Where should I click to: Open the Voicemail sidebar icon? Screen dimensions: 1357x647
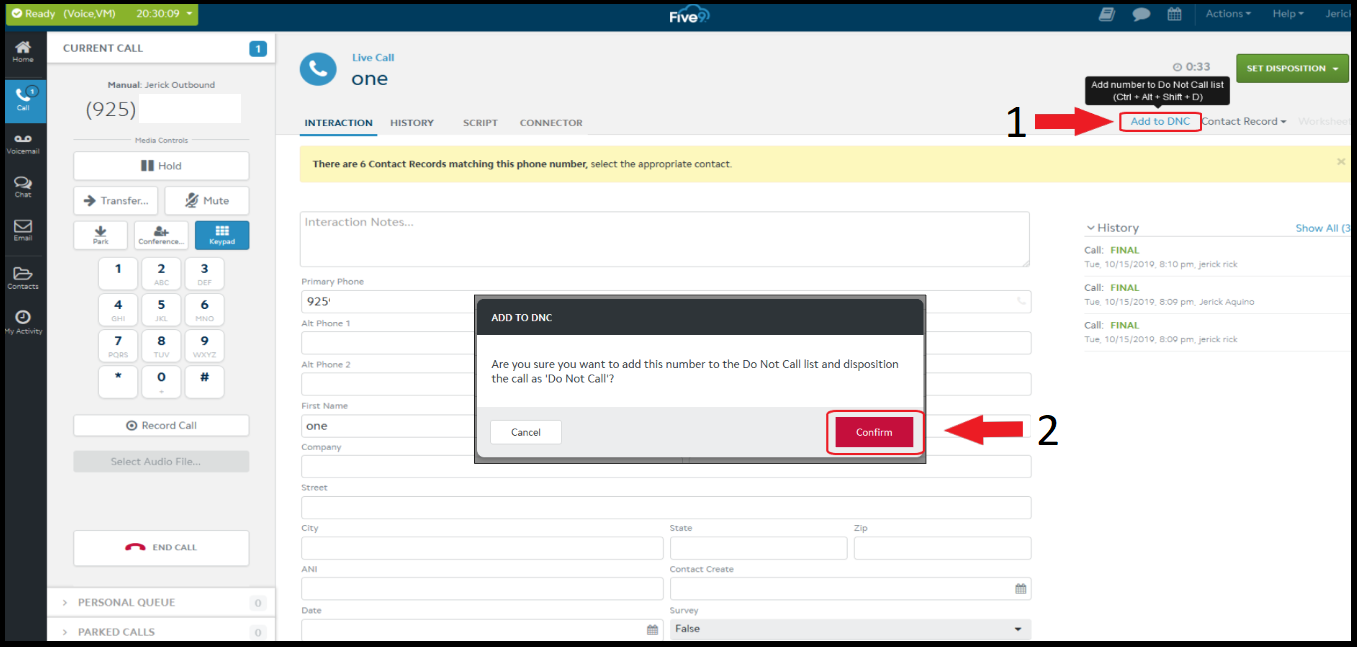(22, 143)
